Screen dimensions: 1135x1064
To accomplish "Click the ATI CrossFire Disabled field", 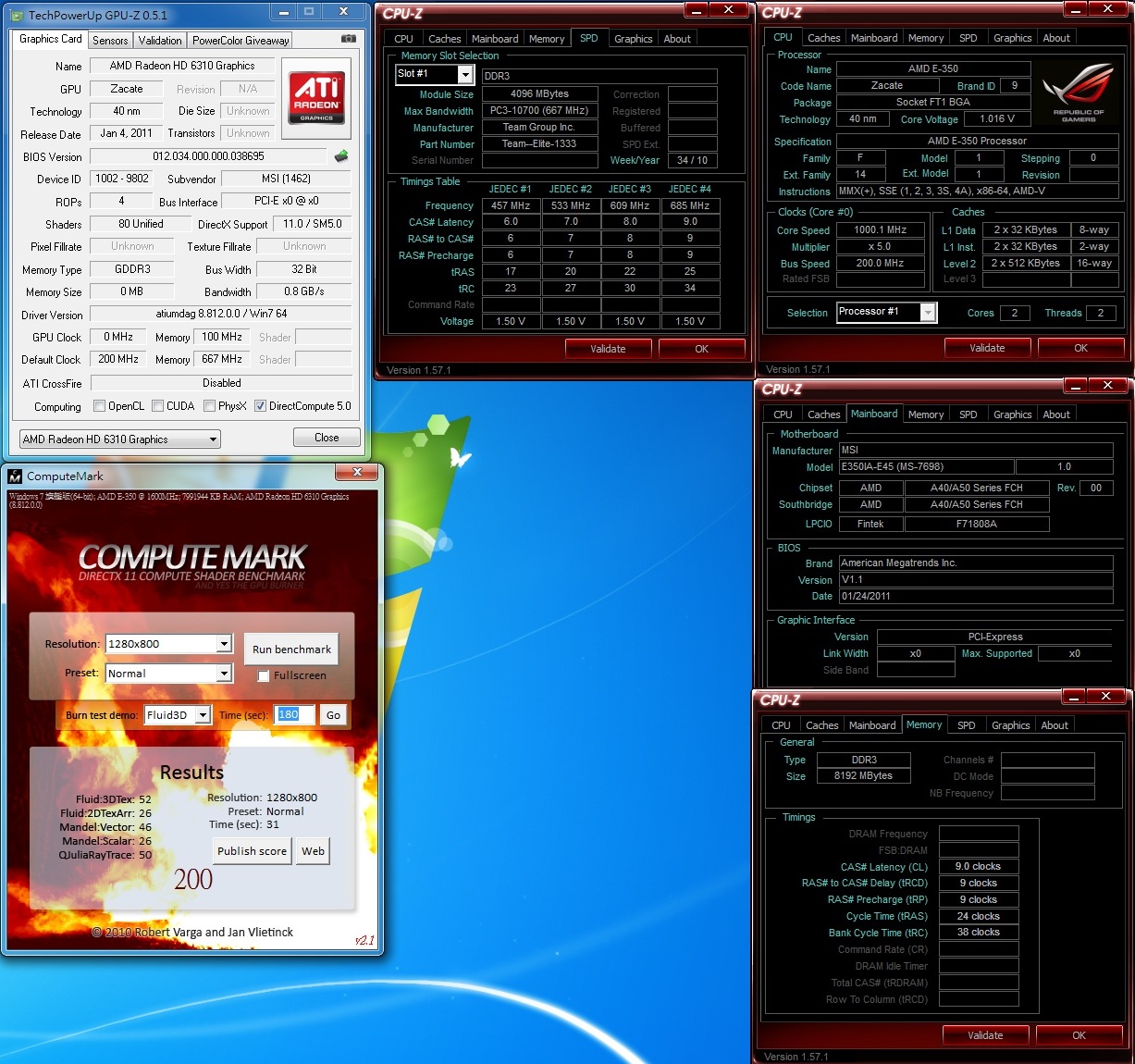I will tap(221, 383).
